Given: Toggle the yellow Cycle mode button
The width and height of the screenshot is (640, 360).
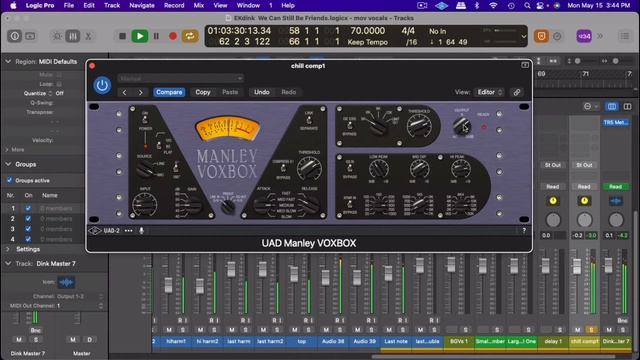Looking at the screenshot, I should [190, 36].
